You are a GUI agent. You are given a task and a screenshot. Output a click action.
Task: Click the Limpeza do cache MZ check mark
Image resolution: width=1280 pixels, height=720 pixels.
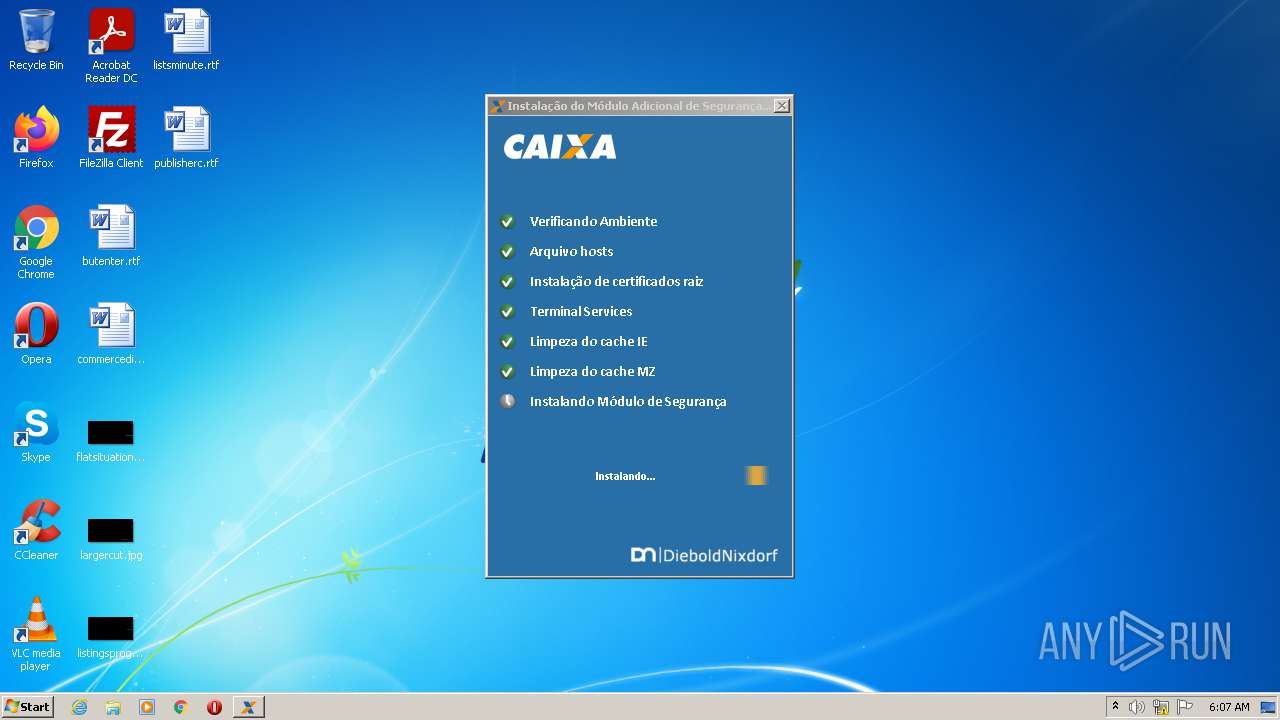click(x=508, y=372)
